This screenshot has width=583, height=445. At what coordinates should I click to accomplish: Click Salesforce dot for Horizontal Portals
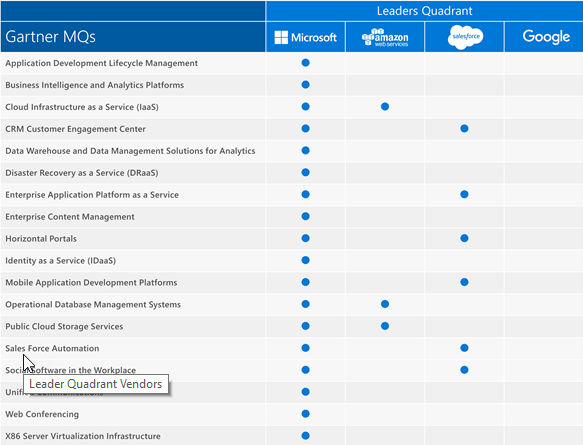(464, 238)
